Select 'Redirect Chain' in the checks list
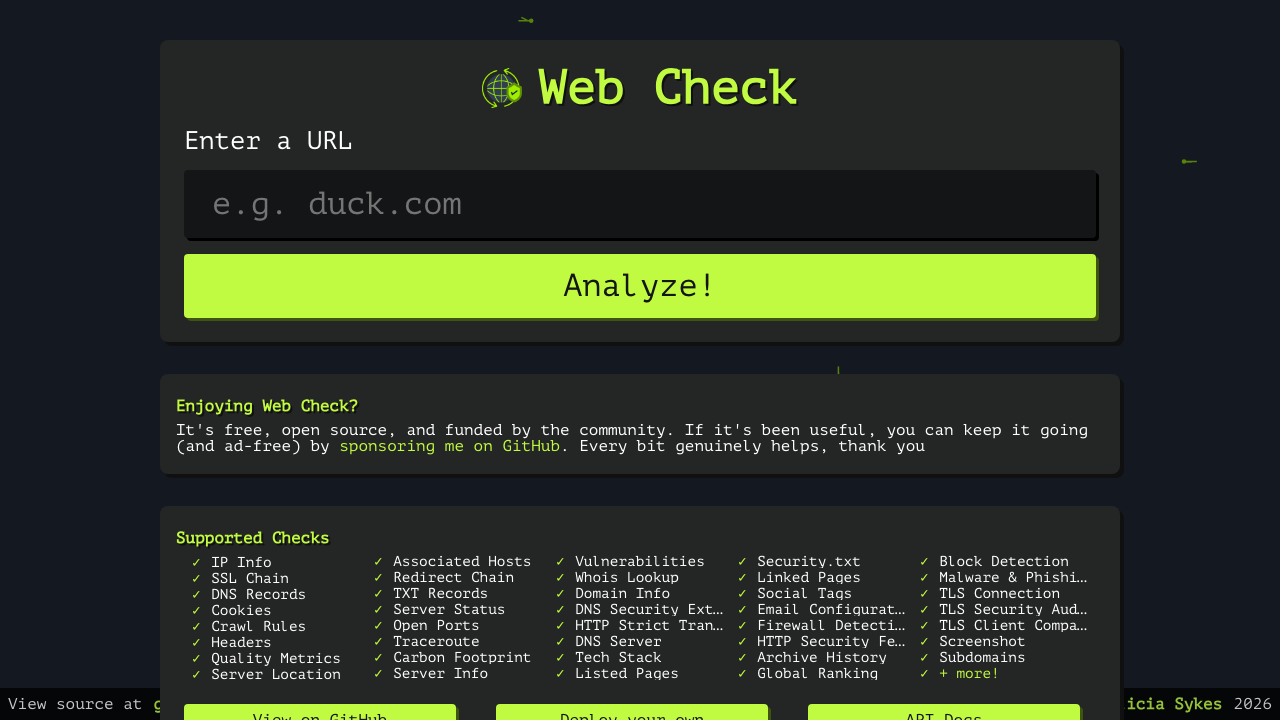Image resolution: width=1280 pixels, height=720 pixels. (453, 577)
